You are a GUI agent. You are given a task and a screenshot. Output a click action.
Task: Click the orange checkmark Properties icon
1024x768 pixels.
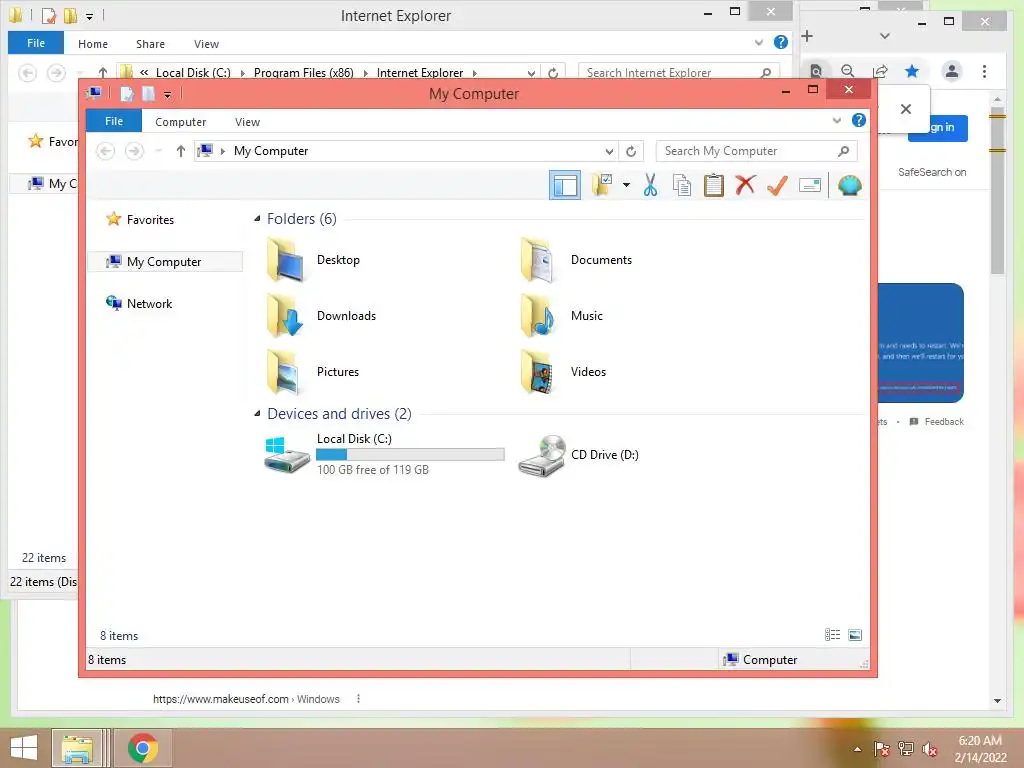coord(777,185)
